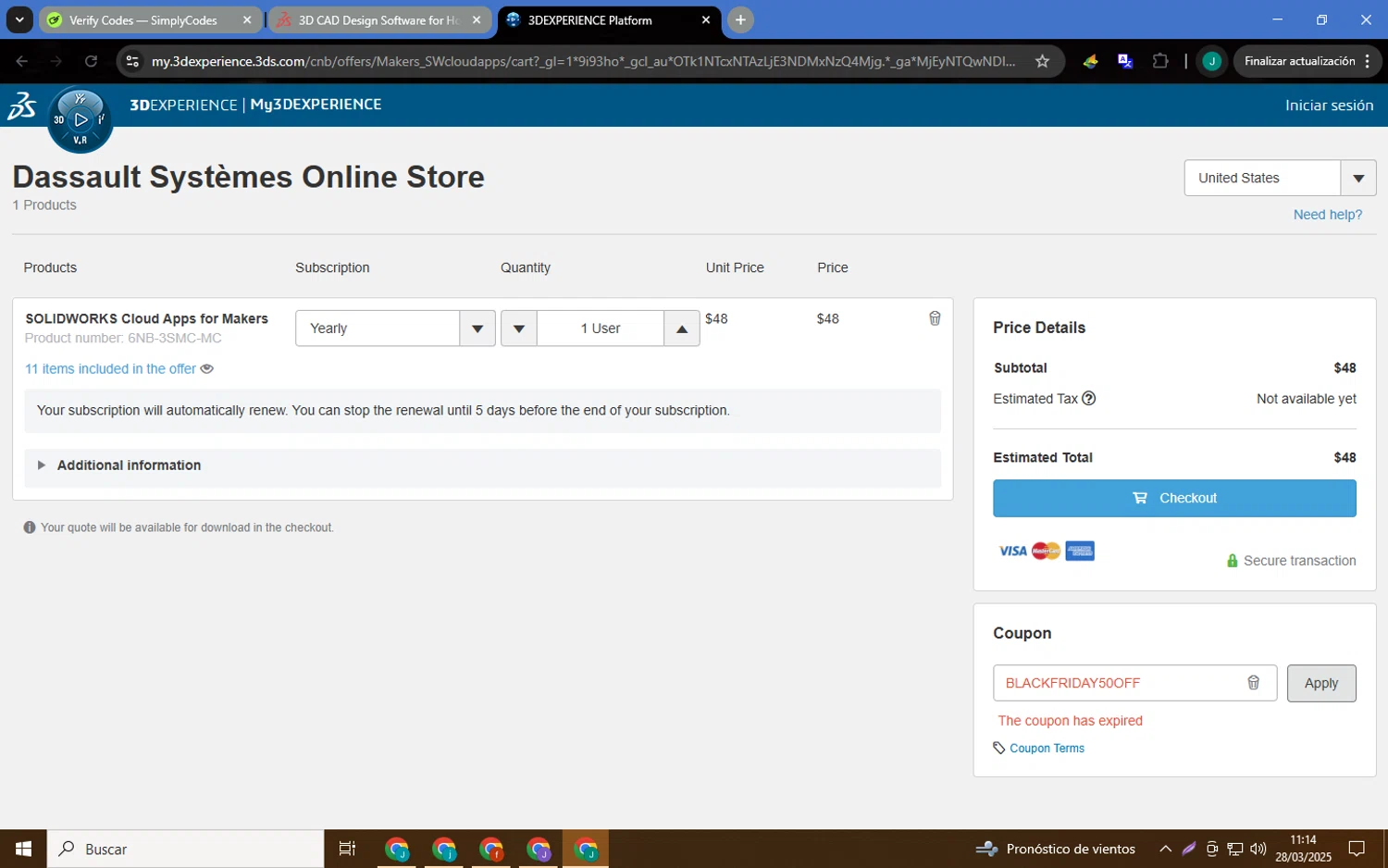Click the Estimated Tax help question icon
Image resolution: width=1388 pixels, height=868 pixels.
coord(1089,399)
